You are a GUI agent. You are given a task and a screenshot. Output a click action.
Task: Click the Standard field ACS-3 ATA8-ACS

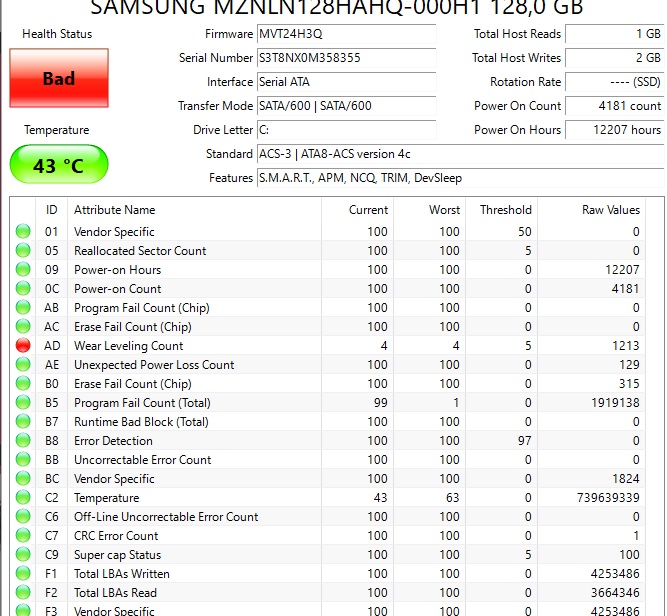[x=460, y=154]
